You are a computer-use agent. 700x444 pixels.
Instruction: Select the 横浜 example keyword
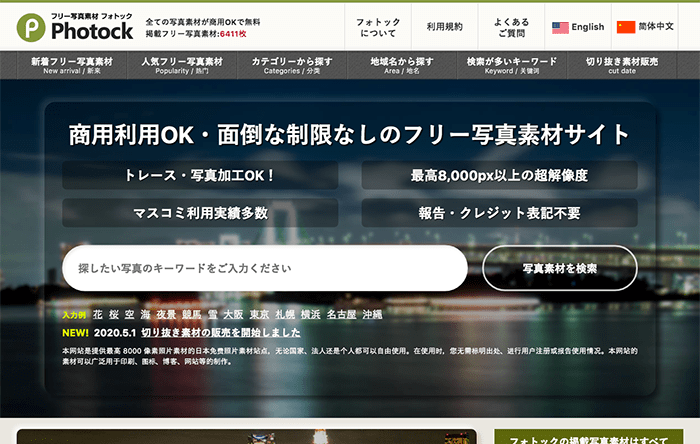pos(311,315)
